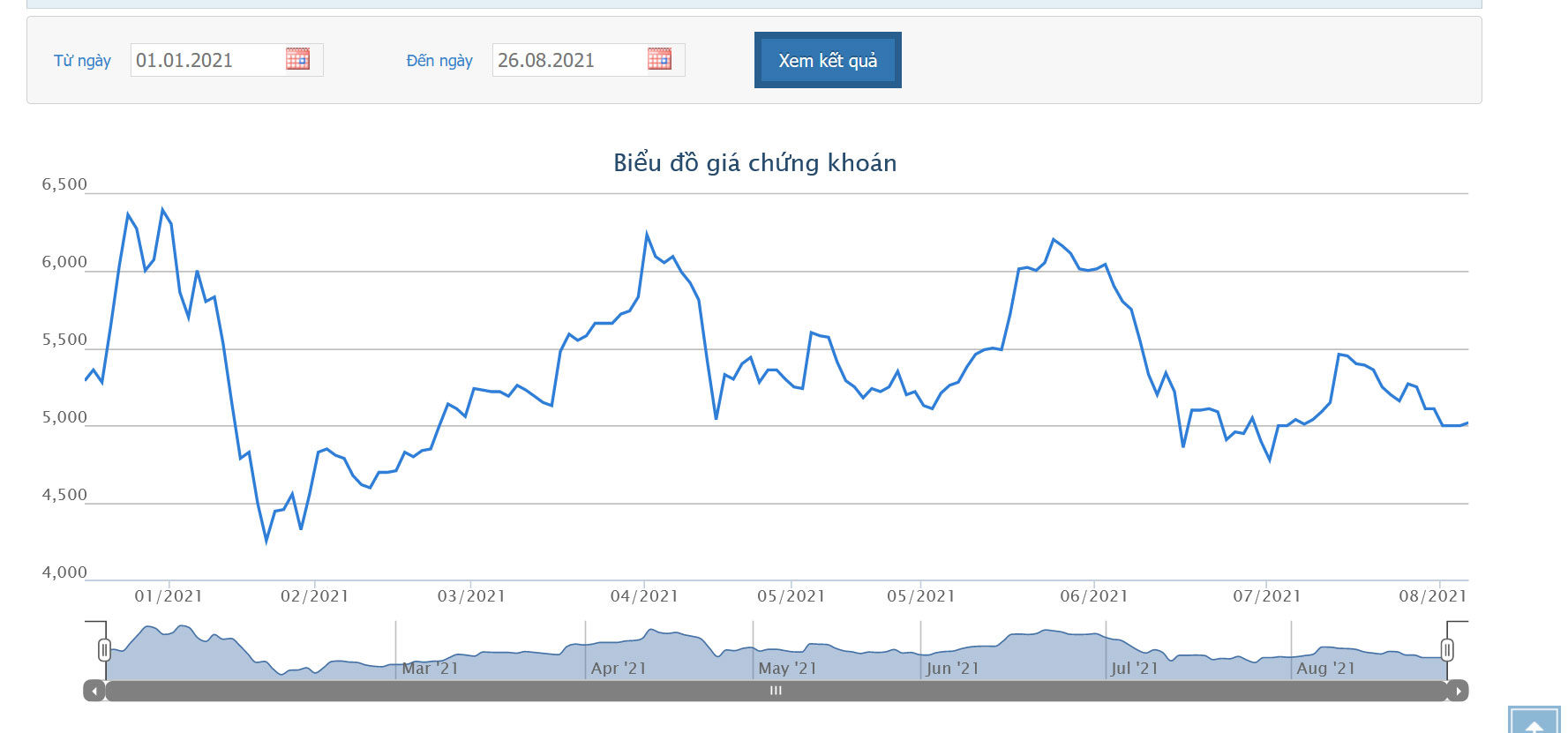
Task: Click the grip in the navigator scrollbar's center
Action: point(776,691)
